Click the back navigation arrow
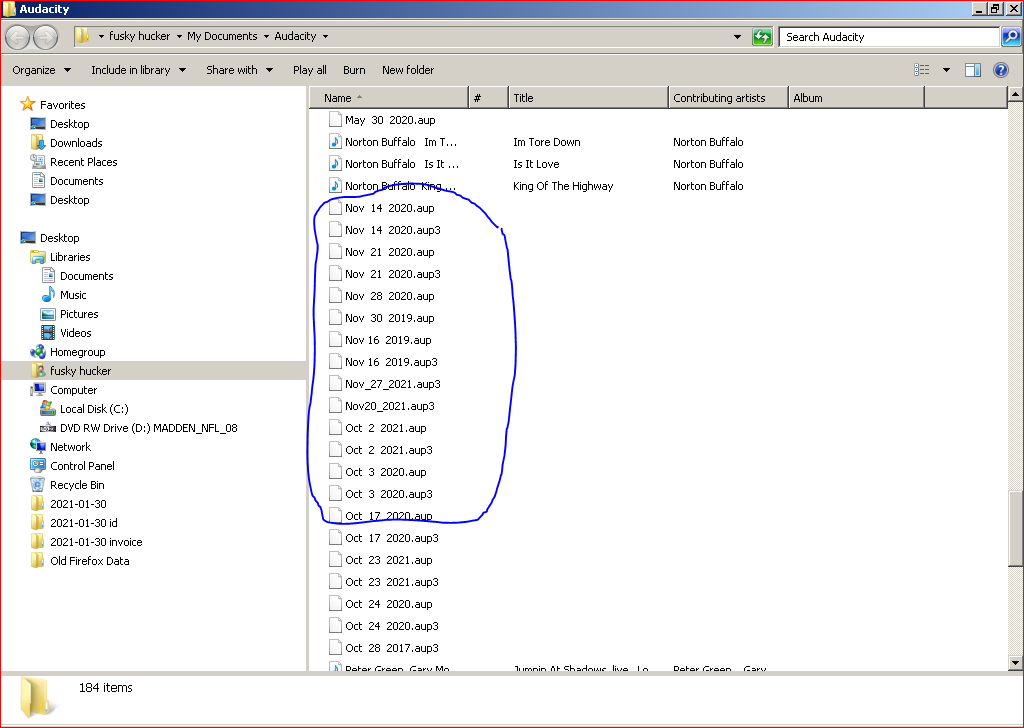Screen dimensions: 1024x728 pos(17,36)
